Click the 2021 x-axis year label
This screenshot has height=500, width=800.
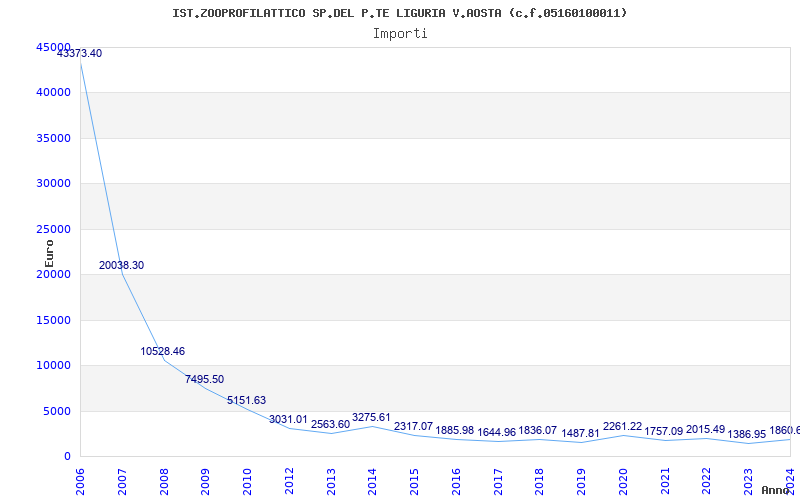pos(665,482)
